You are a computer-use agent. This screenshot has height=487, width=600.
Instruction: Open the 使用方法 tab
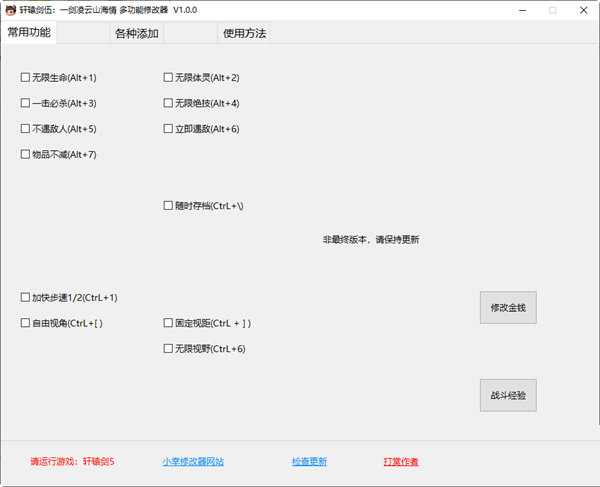[x=244, y=33]
